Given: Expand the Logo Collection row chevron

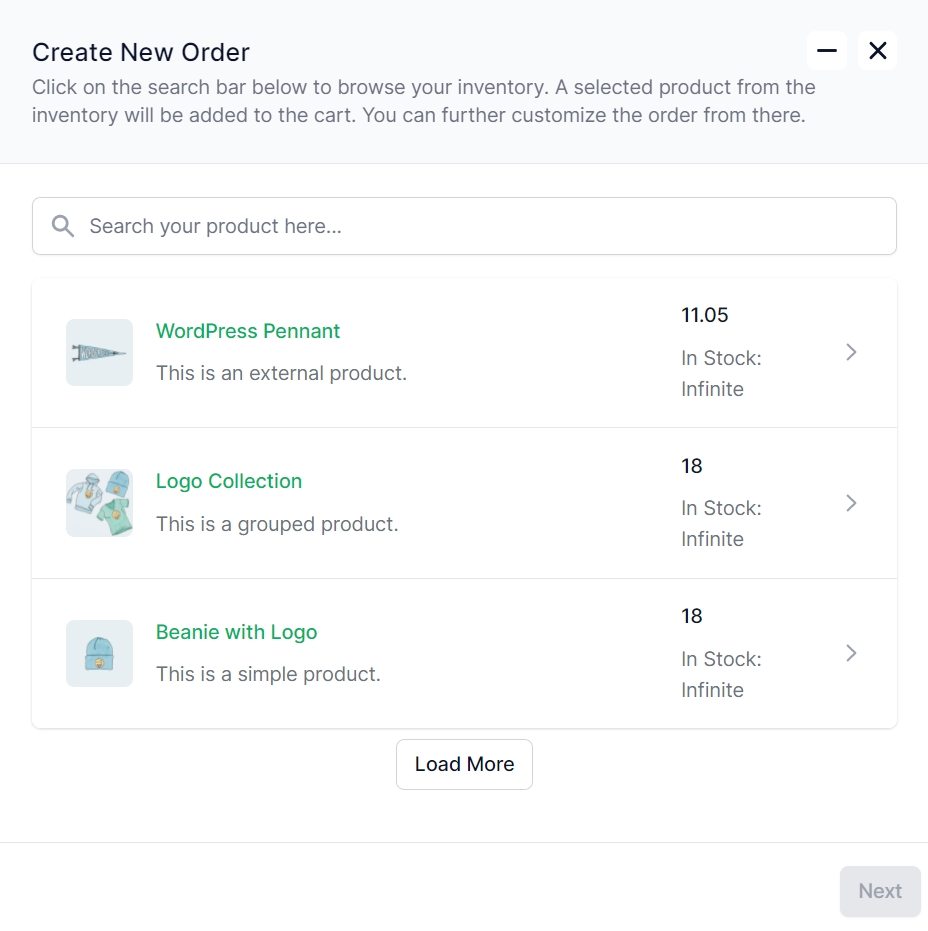Looking at the screenshot, I should point(851,504).
